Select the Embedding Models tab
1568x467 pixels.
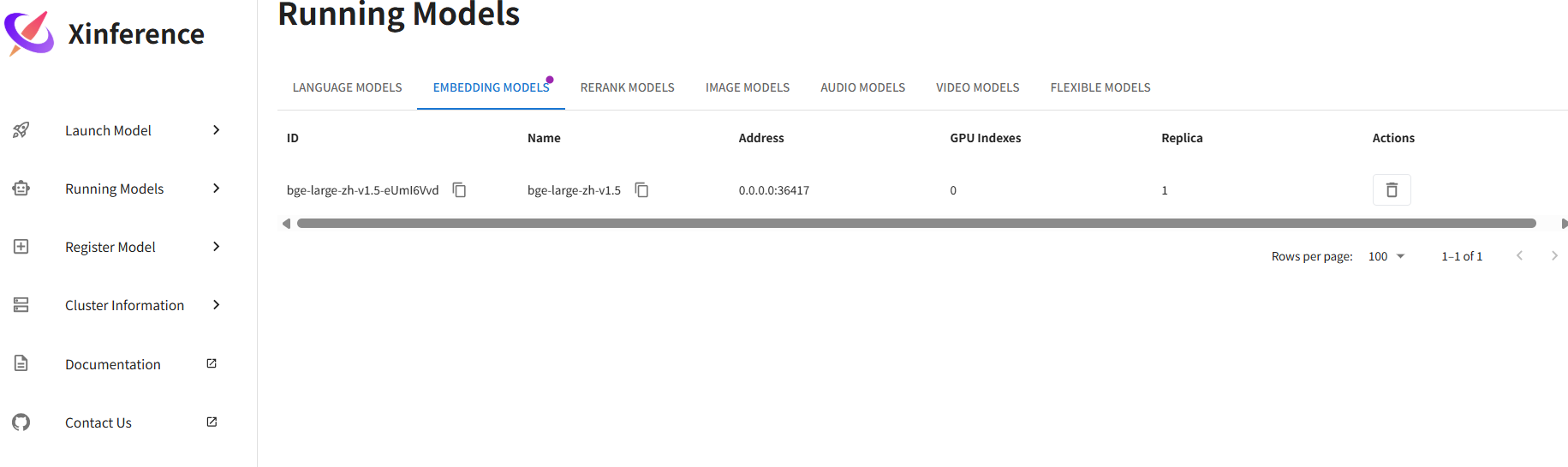coord(491,87)
